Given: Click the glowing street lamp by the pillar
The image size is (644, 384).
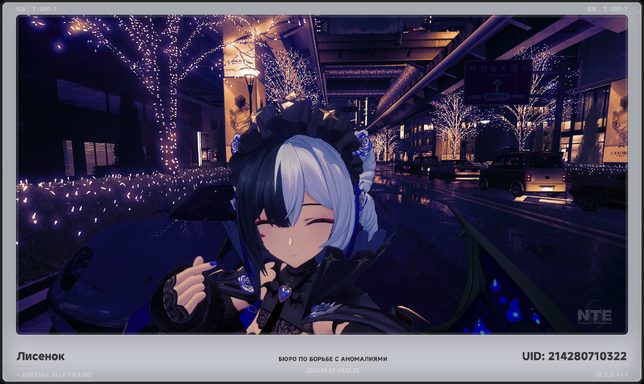Looking at the screenshot, I should 249,75.
